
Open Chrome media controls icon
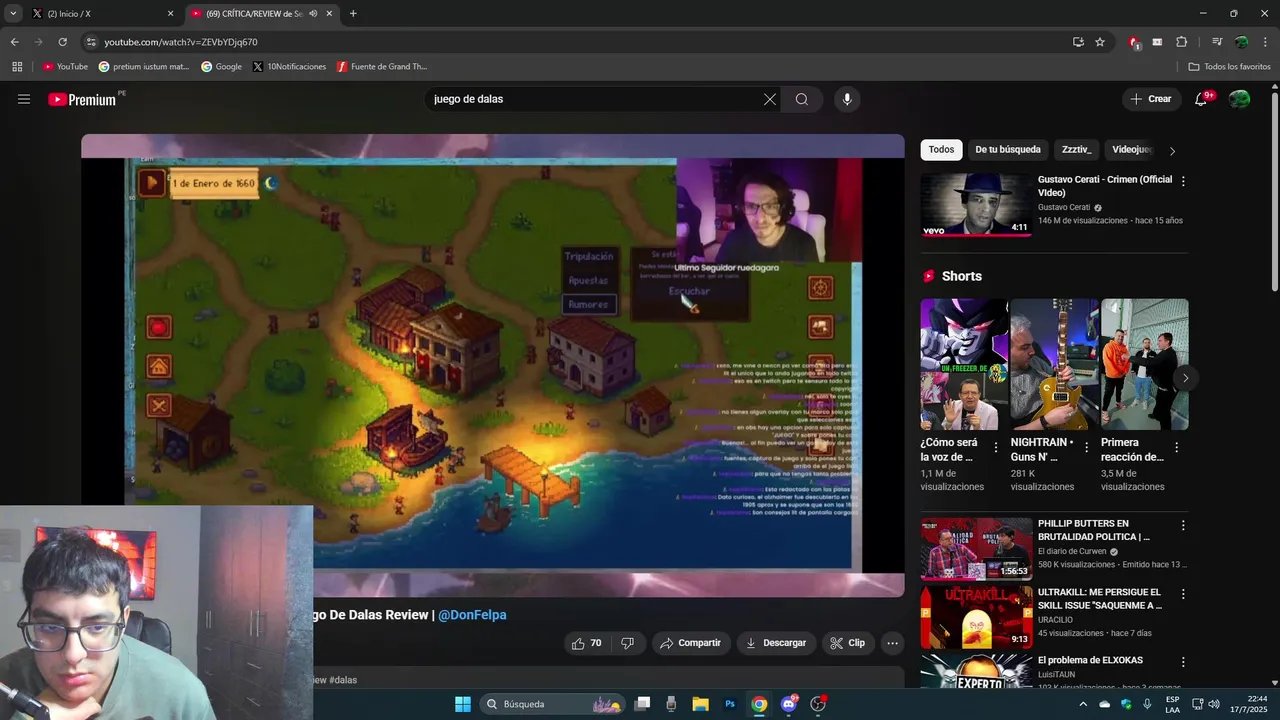click(1217, 42)
